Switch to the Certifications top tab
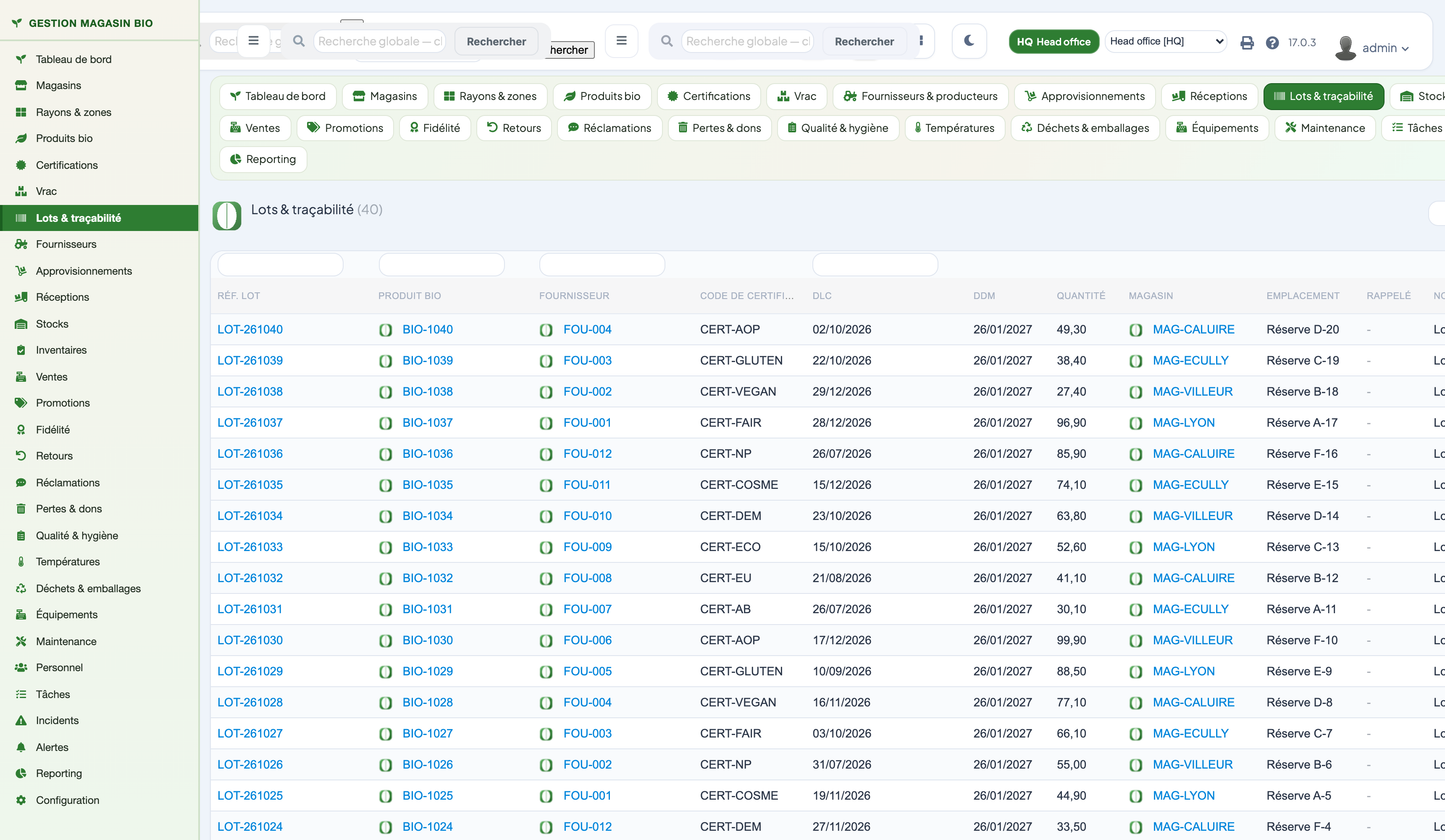 709,97
